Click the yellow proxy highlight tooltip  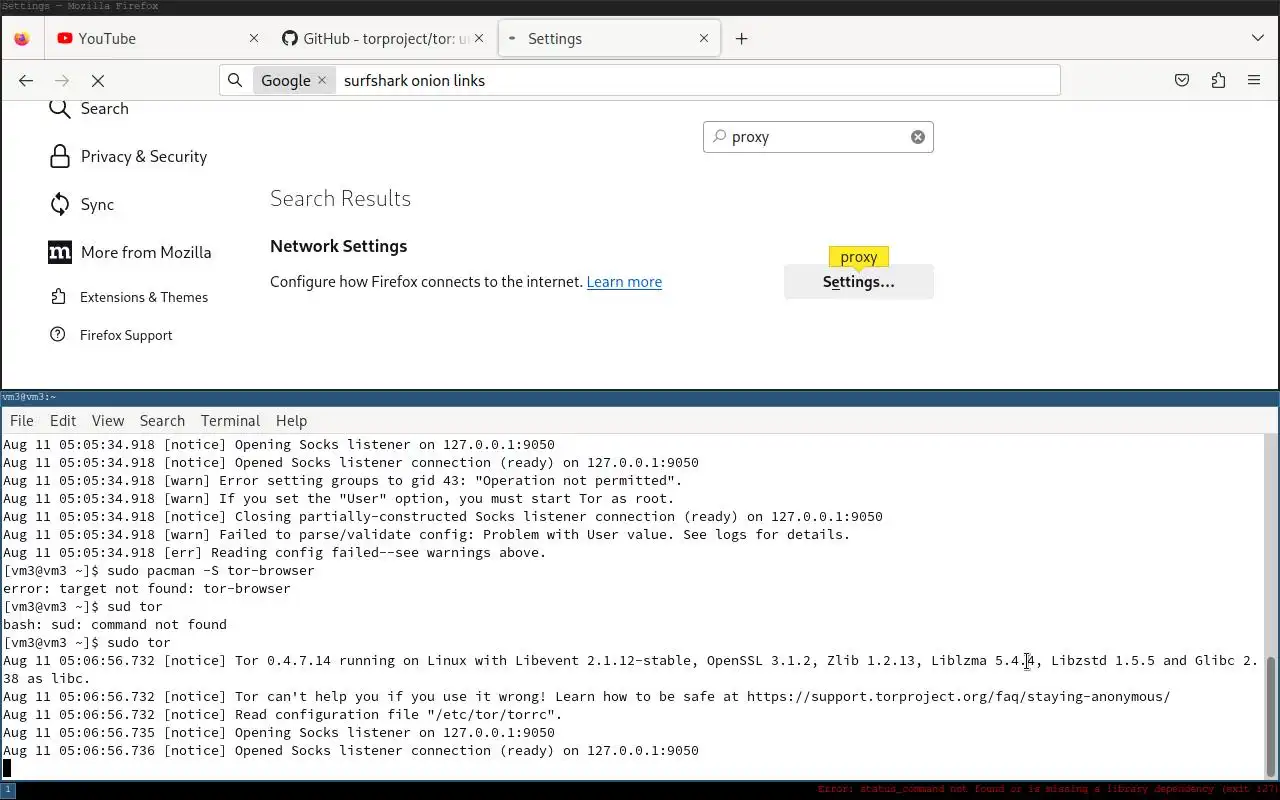click(859, 257)
